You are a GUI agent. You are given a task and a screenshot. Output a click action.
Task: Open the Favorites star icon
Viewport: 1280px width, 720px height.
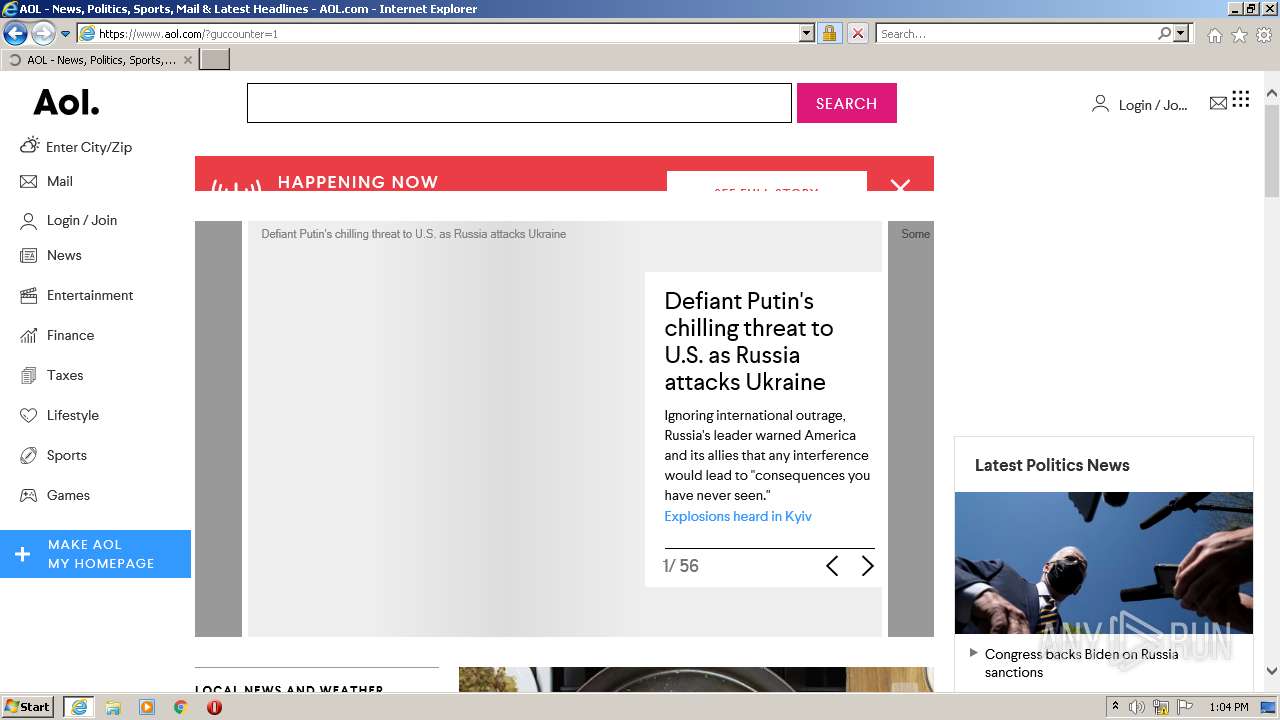click(x=1239, y=35)
